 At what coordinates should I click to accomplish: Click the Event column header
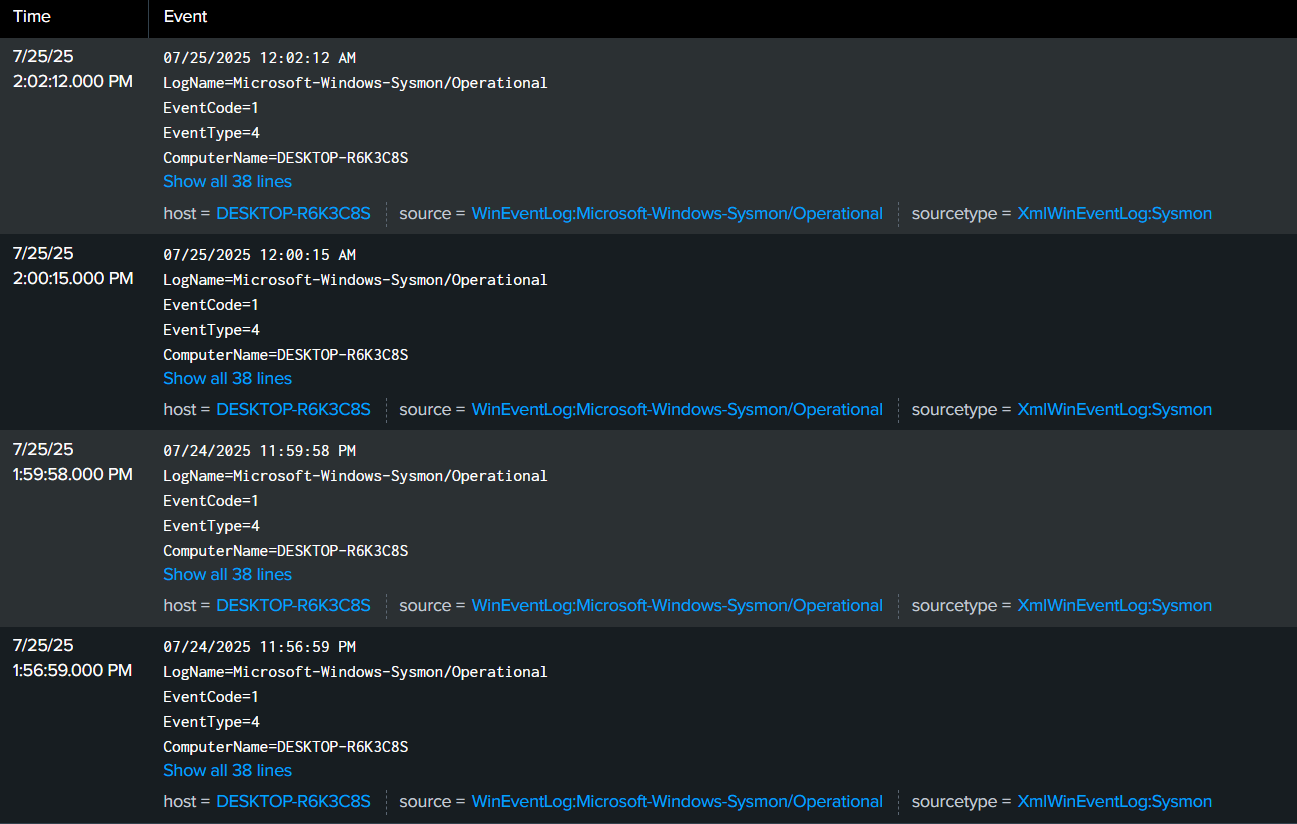[x=185, y=17]
